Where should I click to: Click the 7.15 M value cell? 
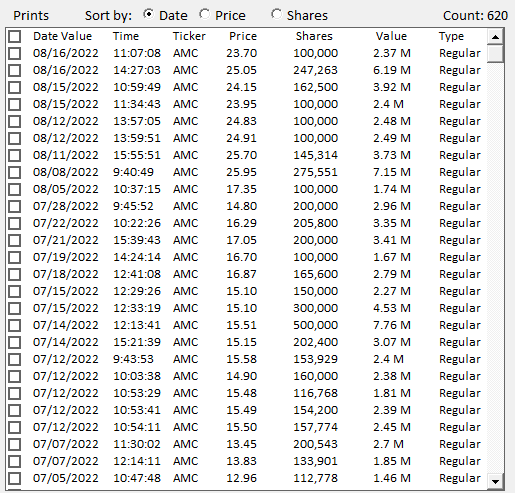(x=392, y=172)
